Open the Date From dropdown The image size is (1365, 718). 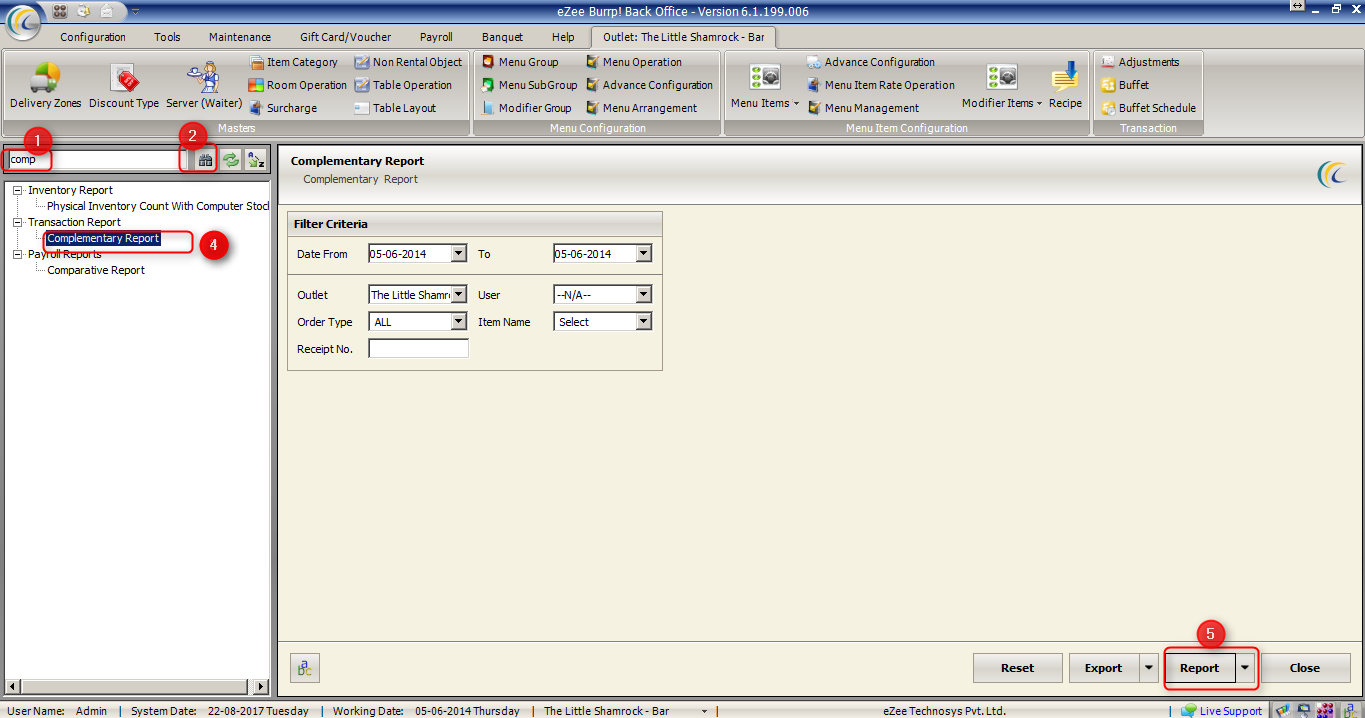459,254
